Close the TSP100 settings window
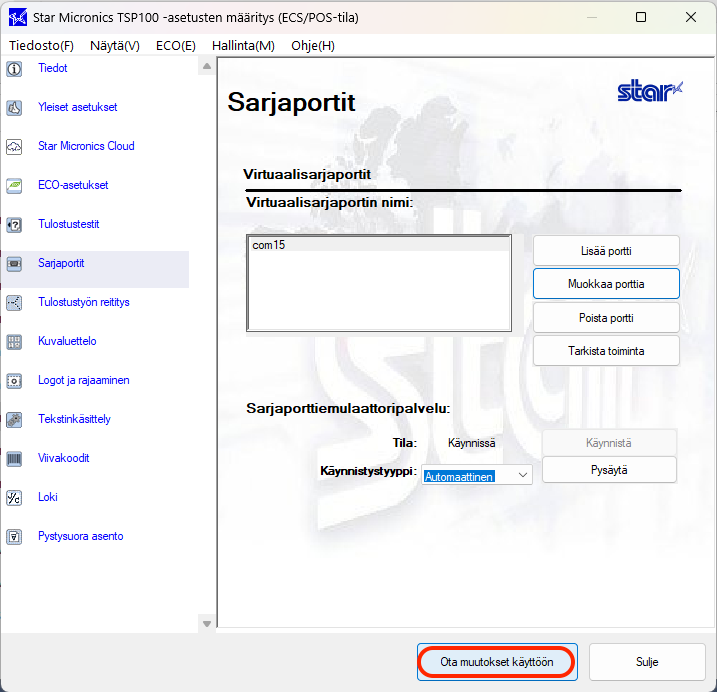Screen dimensions: 717x692 691,17
